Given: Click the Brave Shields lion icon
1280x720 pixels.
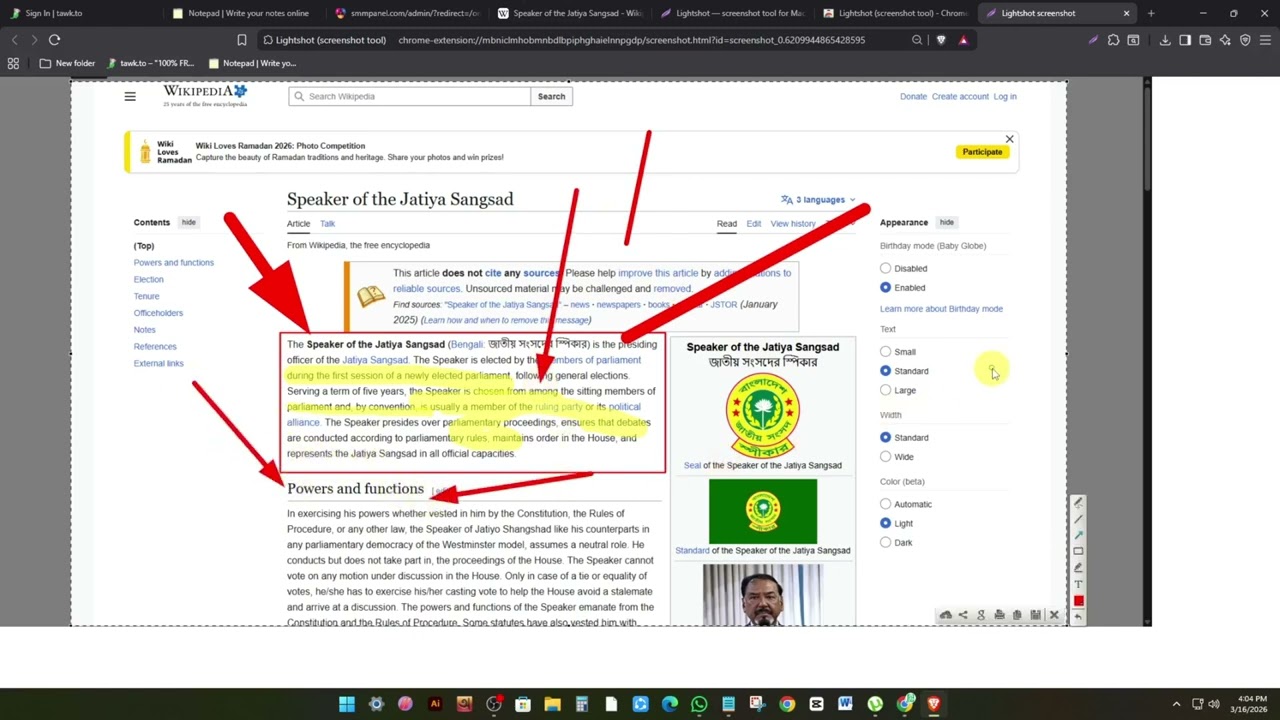Looking at the screenshot, I should coord(941,40).
